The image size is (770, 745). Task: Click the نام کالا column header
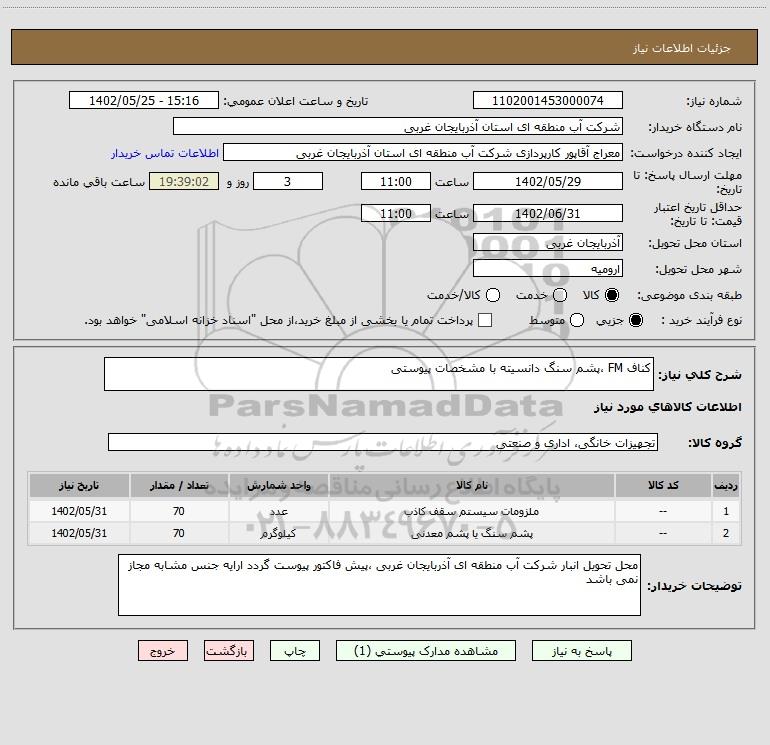[471, 485]
